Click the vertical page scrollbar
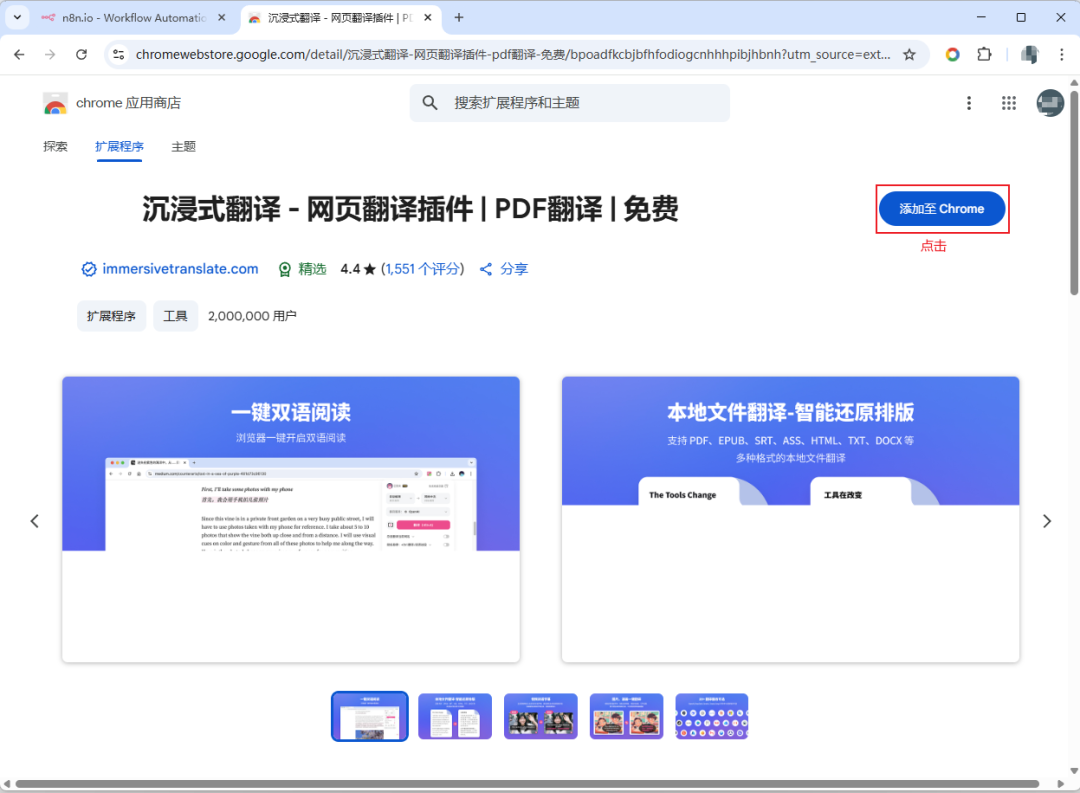This screenshot has width=1080, height=793. click(x=1074, y=192)
